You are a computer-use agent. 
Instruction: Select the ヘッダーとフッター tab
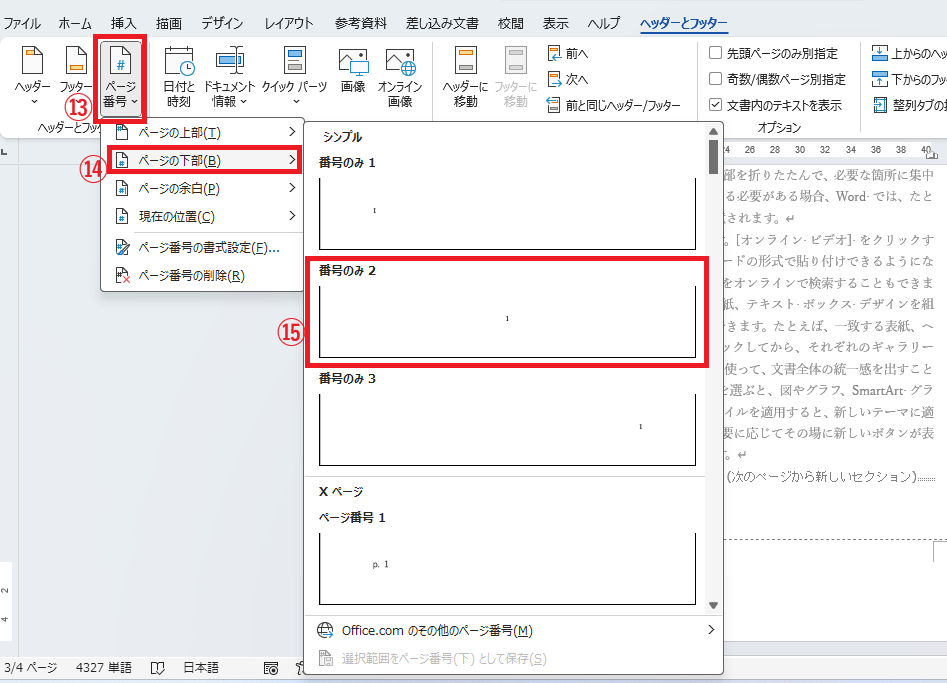click(684, 24)
